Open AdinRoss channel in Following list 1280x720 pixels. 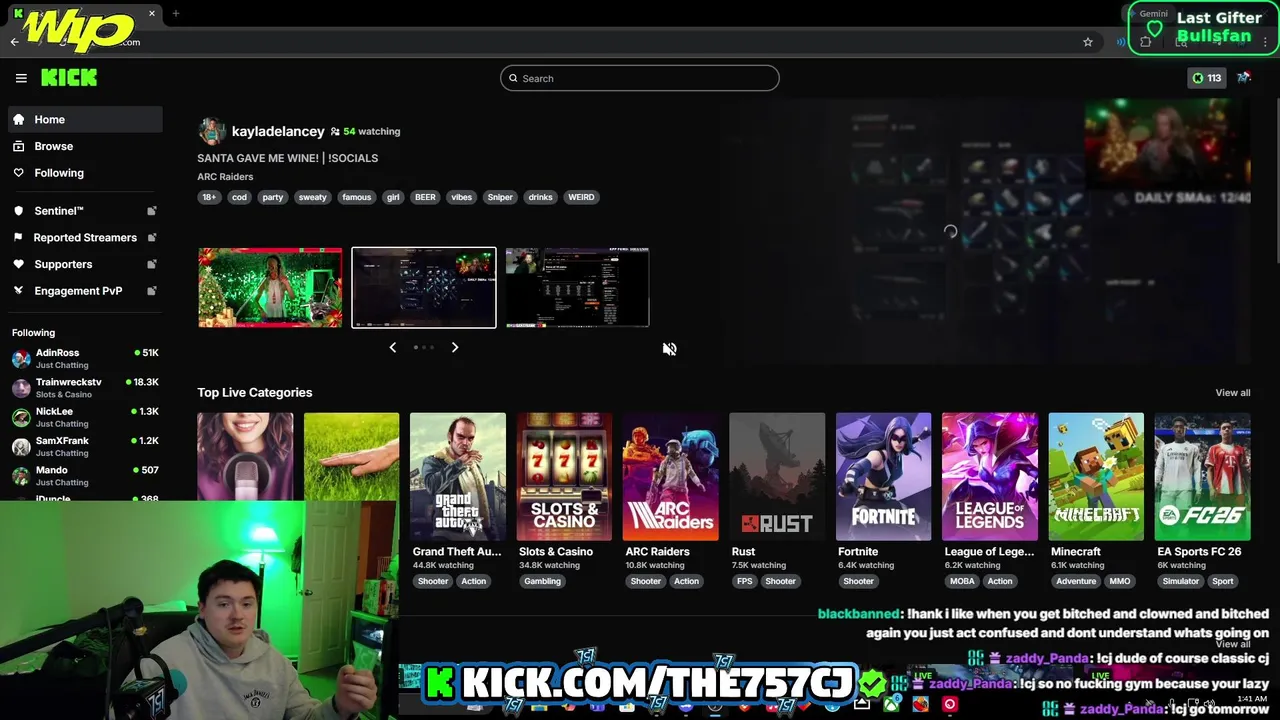[85, 358]
